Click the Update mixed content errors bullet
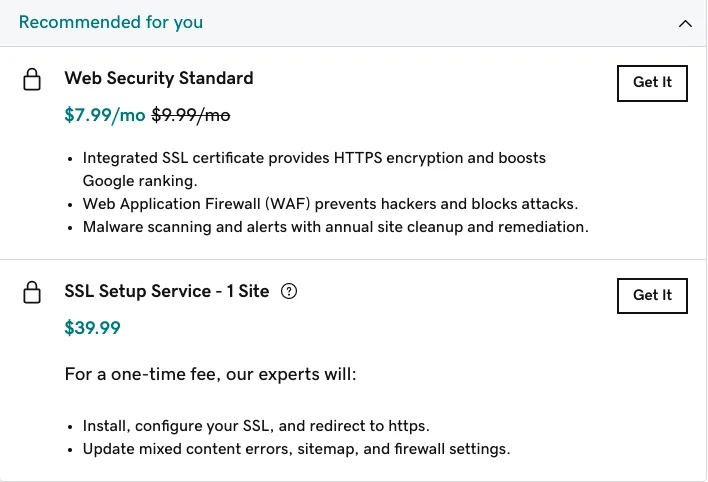 296,449
